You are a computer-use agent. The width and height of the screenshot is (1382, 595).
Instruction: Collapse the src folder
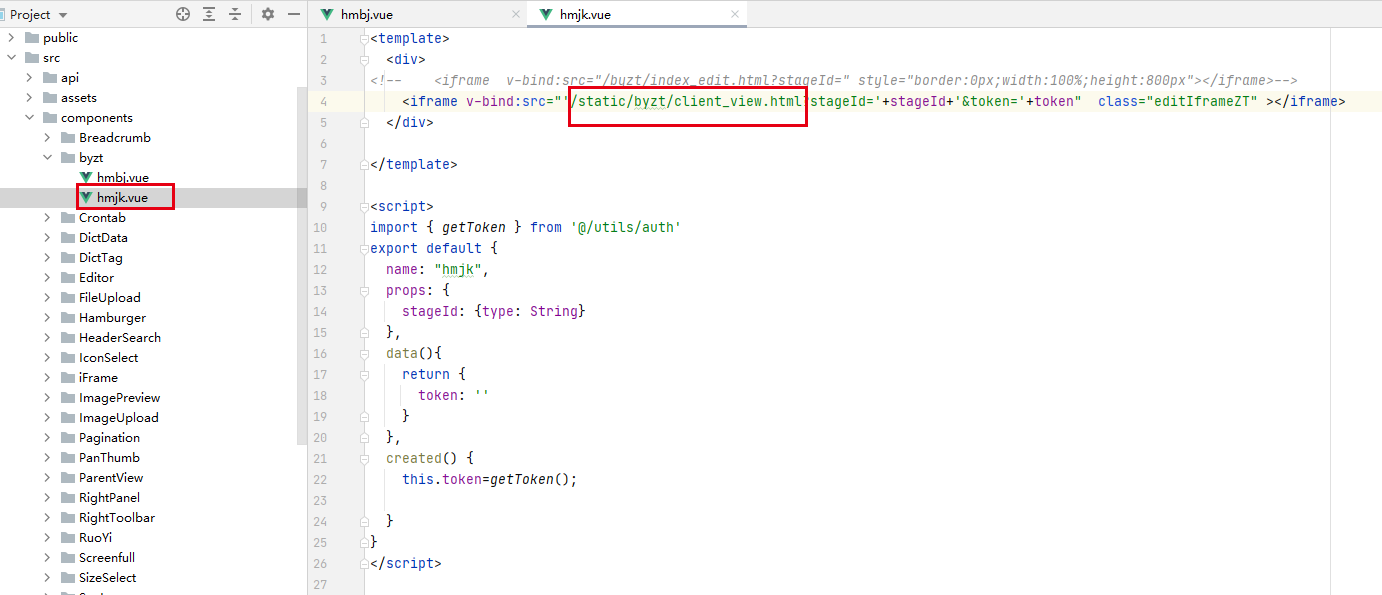(11, 58)
